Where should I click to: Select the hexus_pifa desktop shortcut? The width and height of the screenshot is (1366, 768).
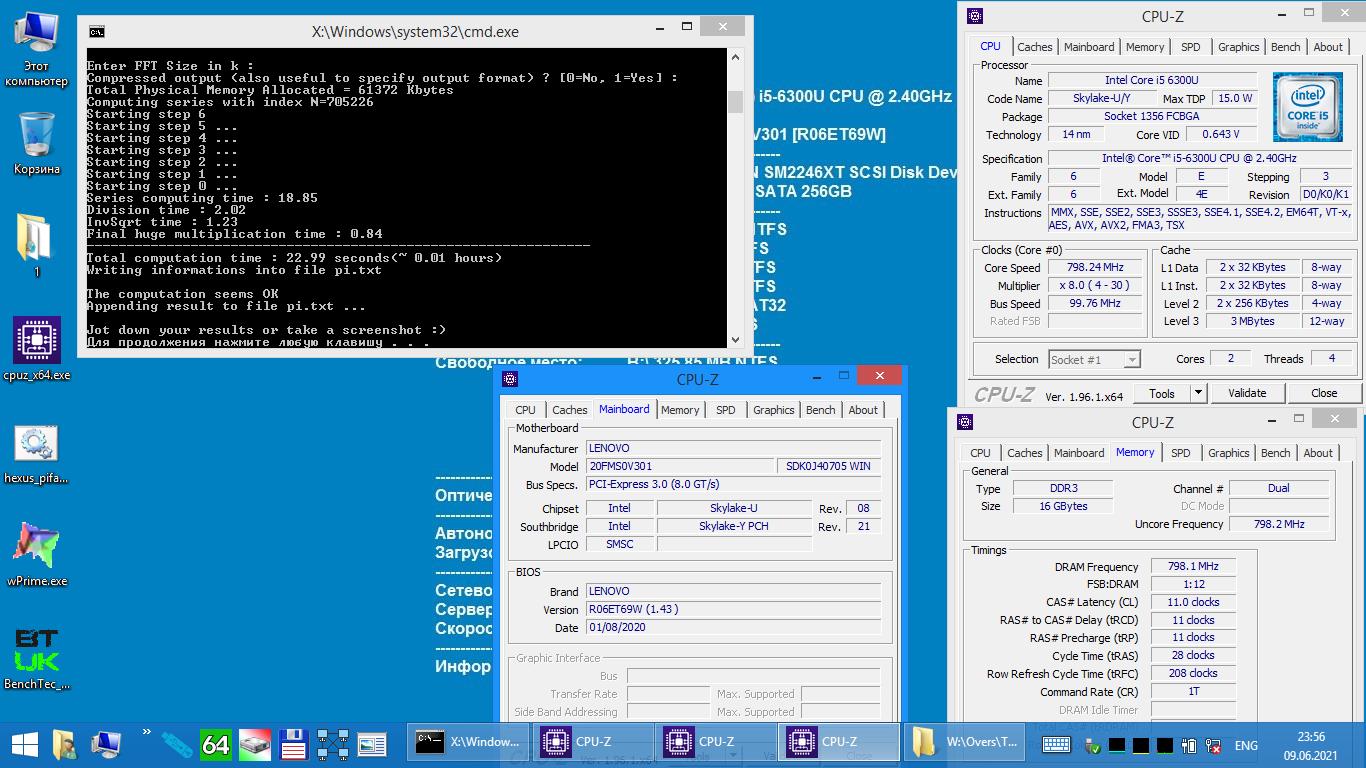pyautogui.click(x=37, y=454)
